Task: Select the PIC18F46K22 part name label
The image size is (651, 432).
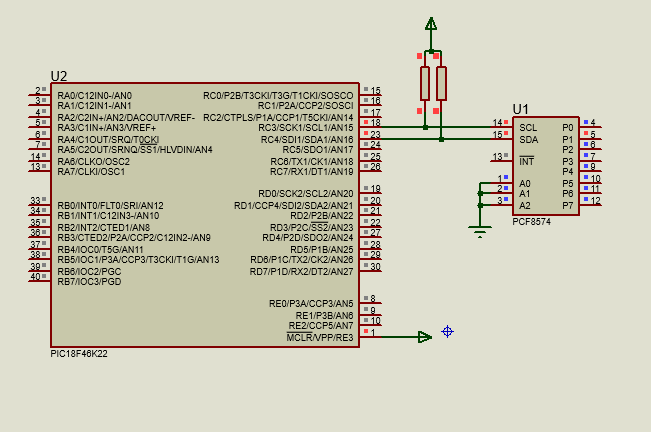Action: coord(79,354)
